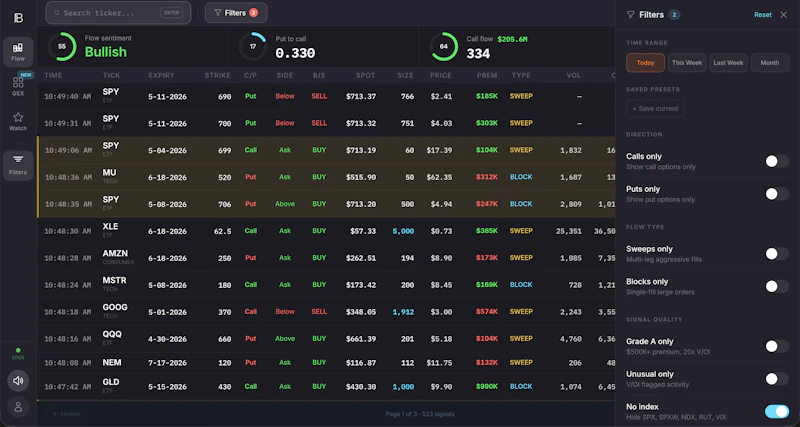Click the Newer pagination button

point(66,414)
